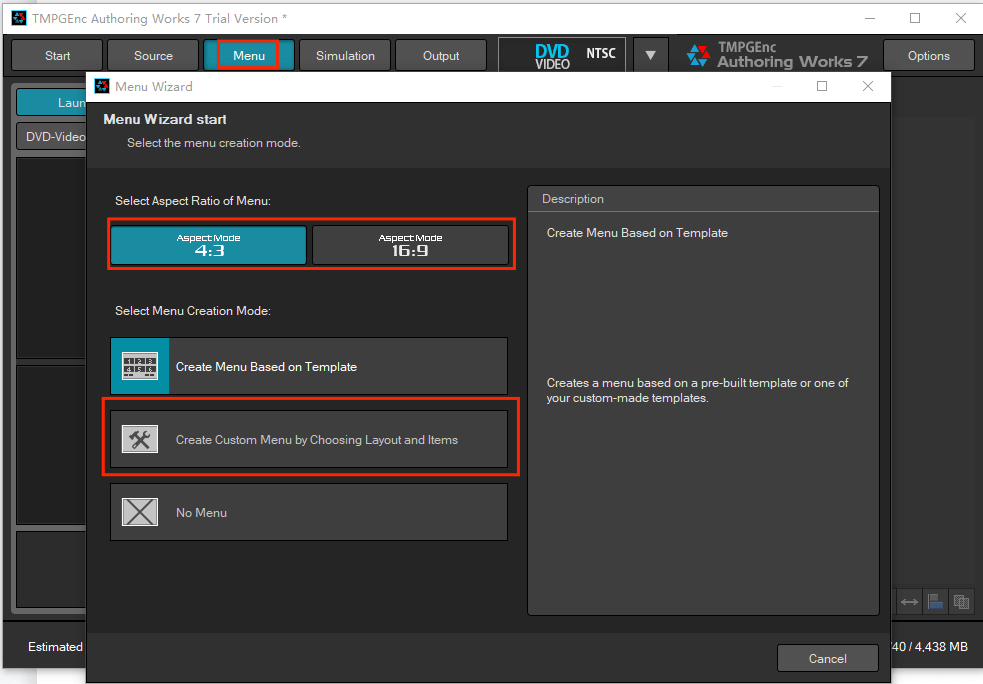Choose the No Menu option

tap(309, 512)
